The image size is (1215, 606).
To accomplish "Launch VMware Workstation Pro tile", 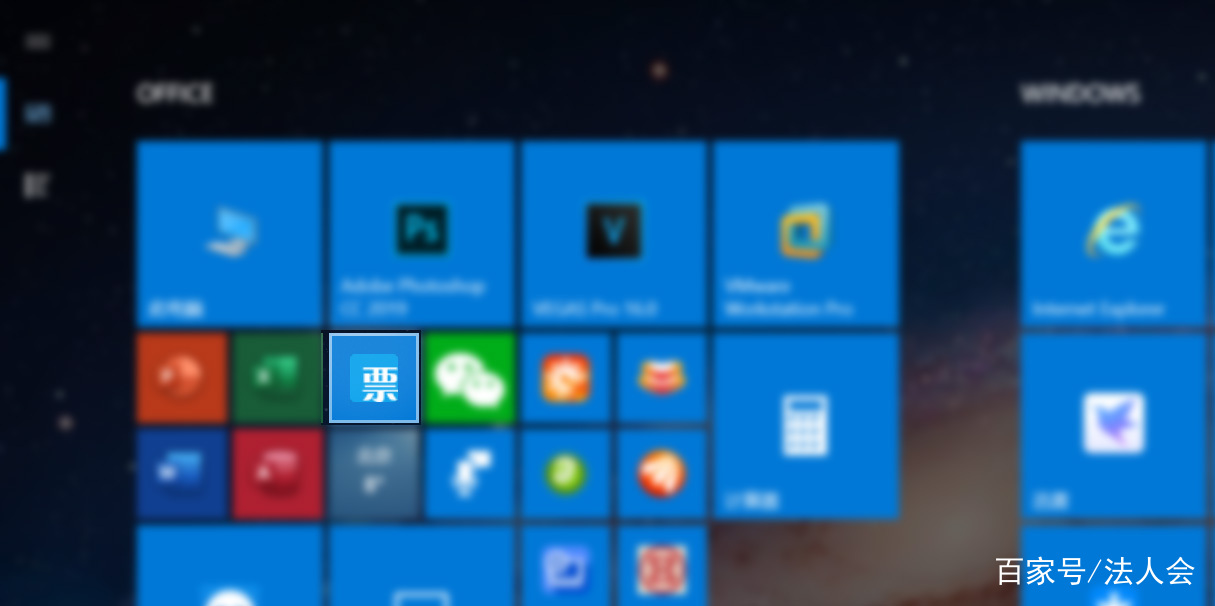I will click(x=806, y=233).
